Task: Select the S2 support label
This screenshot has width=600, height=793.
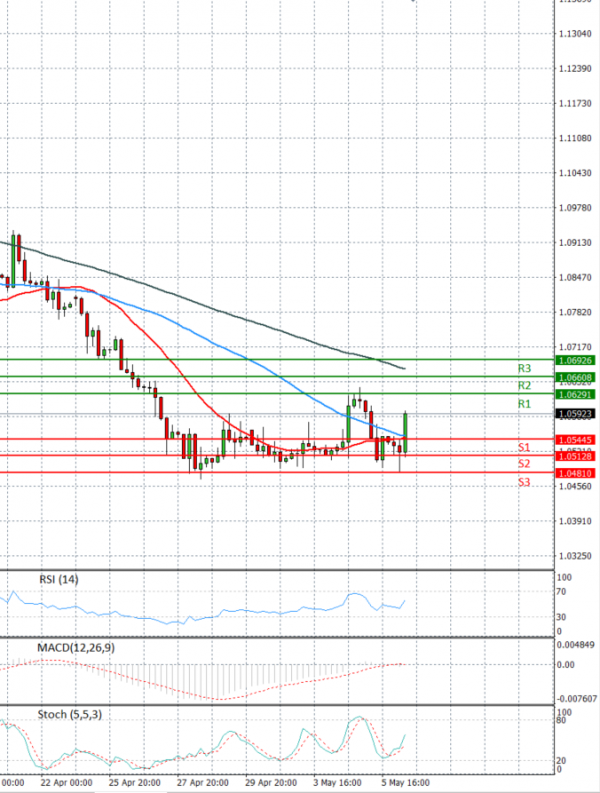Action: click(x=524, y=464)
